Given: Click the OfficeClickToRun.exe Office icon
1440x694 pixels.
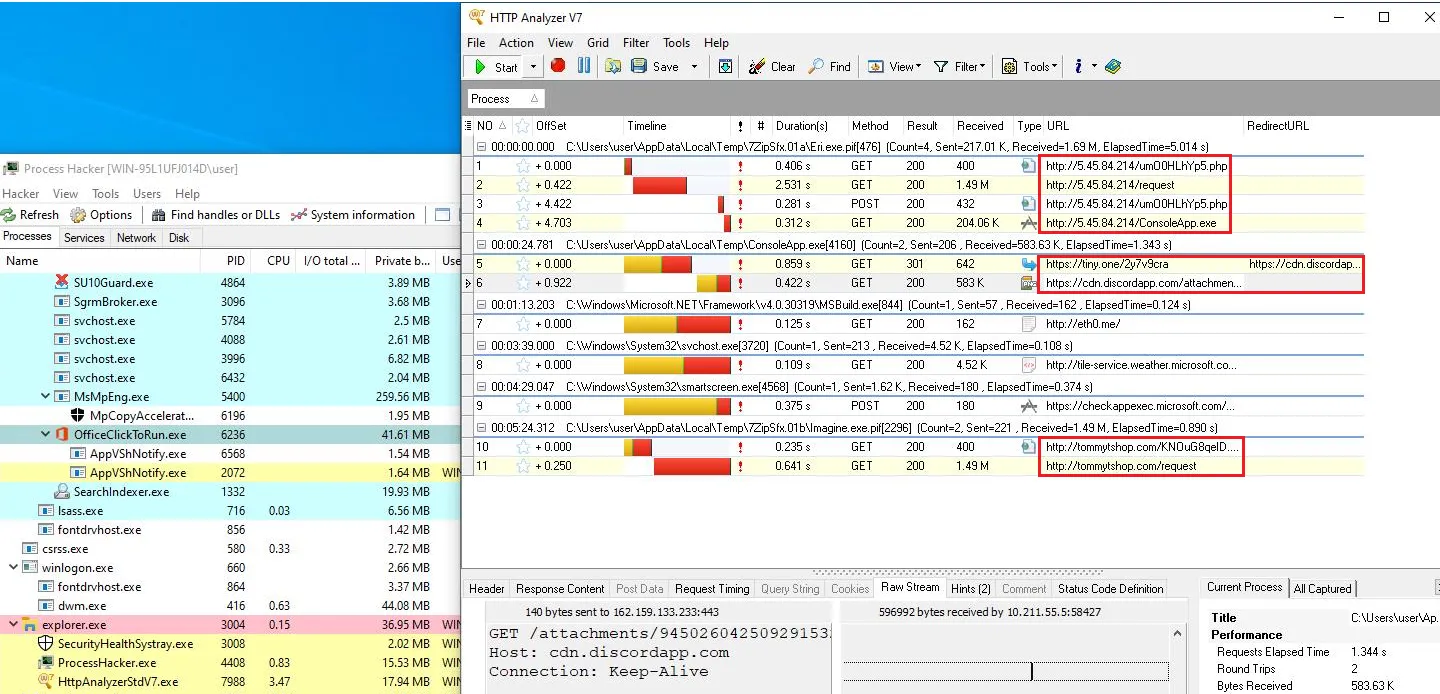Looking at the screenshot, I should pyautogui.click(x=62, y=435).
